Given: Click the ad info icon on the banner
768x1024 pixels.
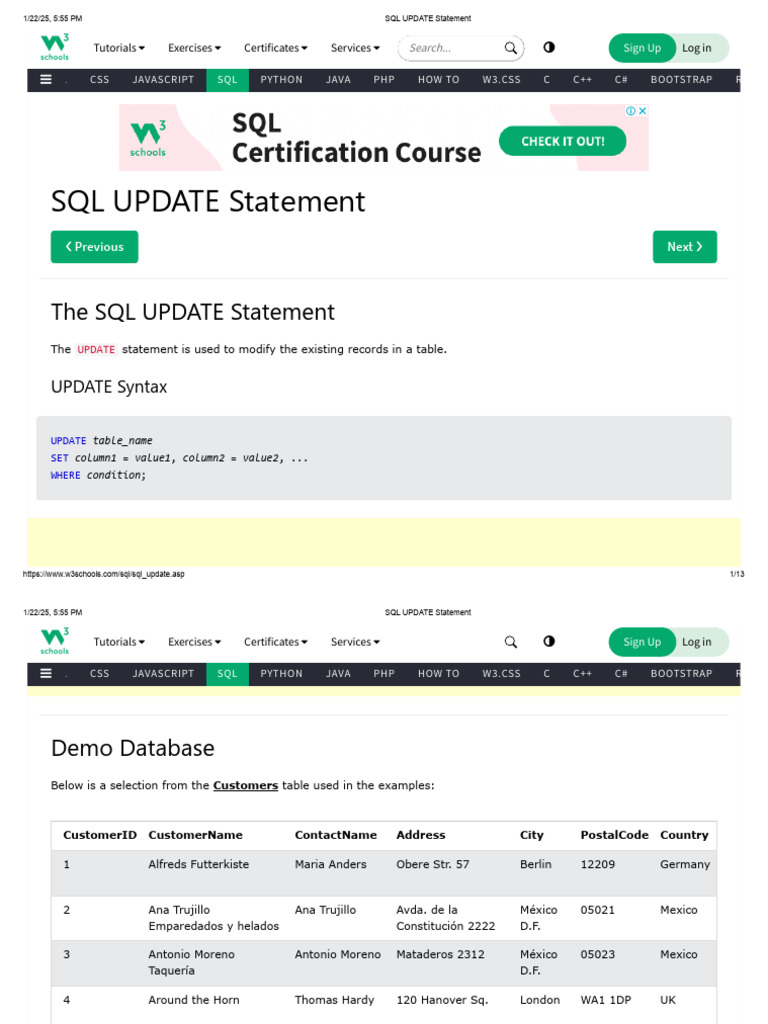Looking at the screenshot, I should click(631, 111).
